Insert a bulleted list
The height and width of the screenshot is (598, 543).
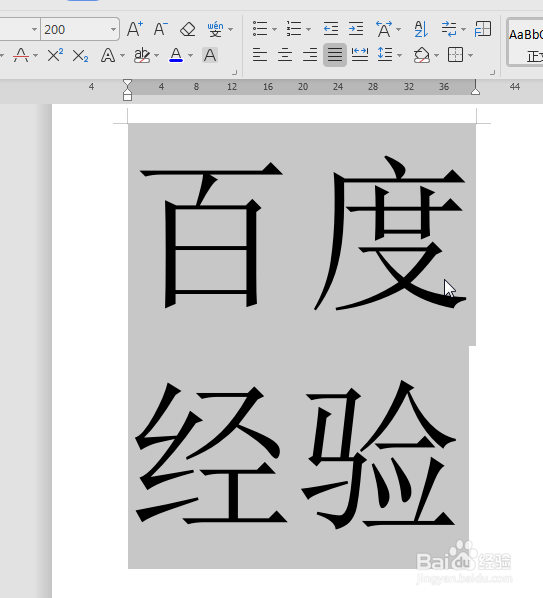(x=260, y=29)
